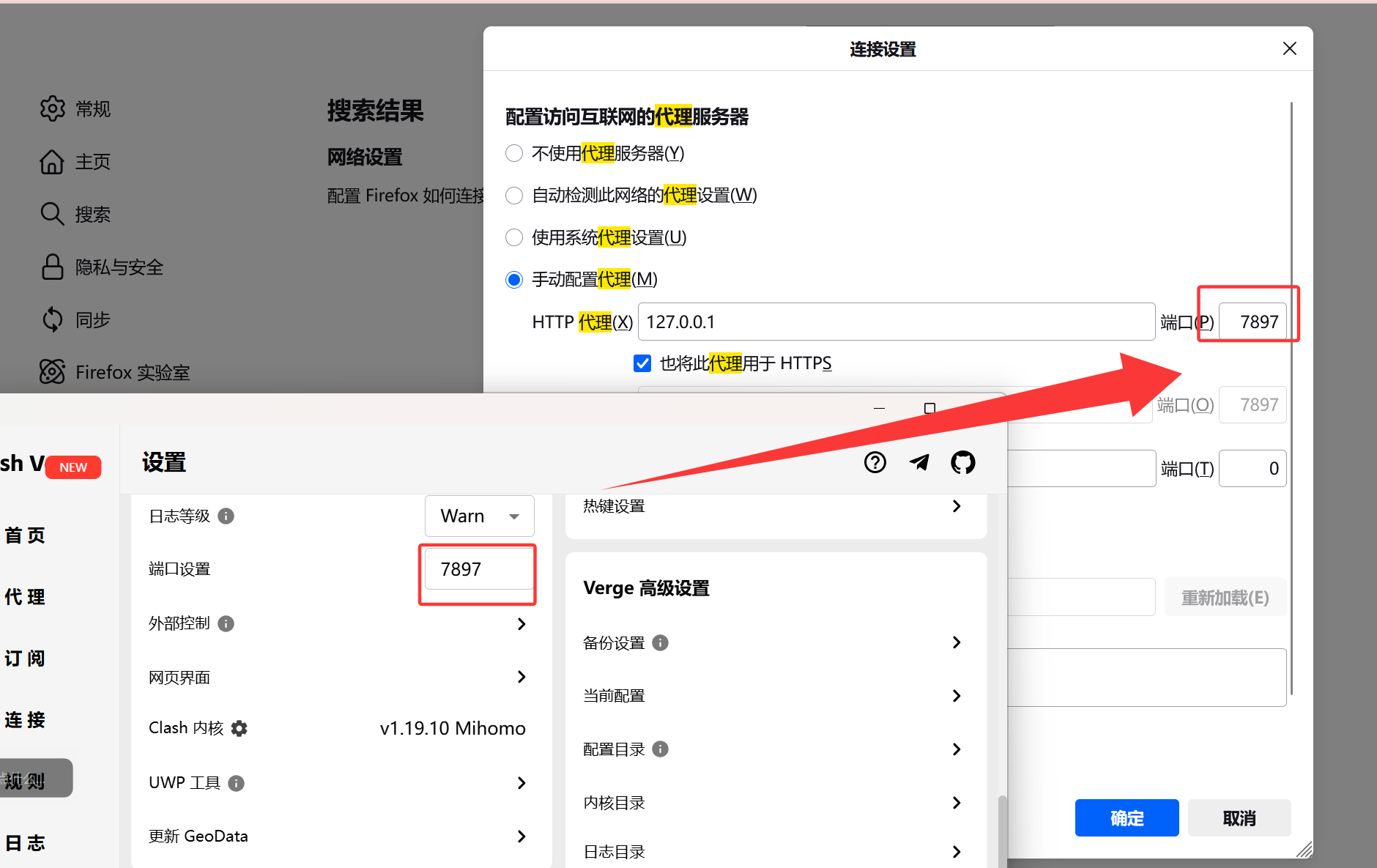
Task: Toggle 也将此代理用于 HTTPS checkbox
Action: [642, 363]
